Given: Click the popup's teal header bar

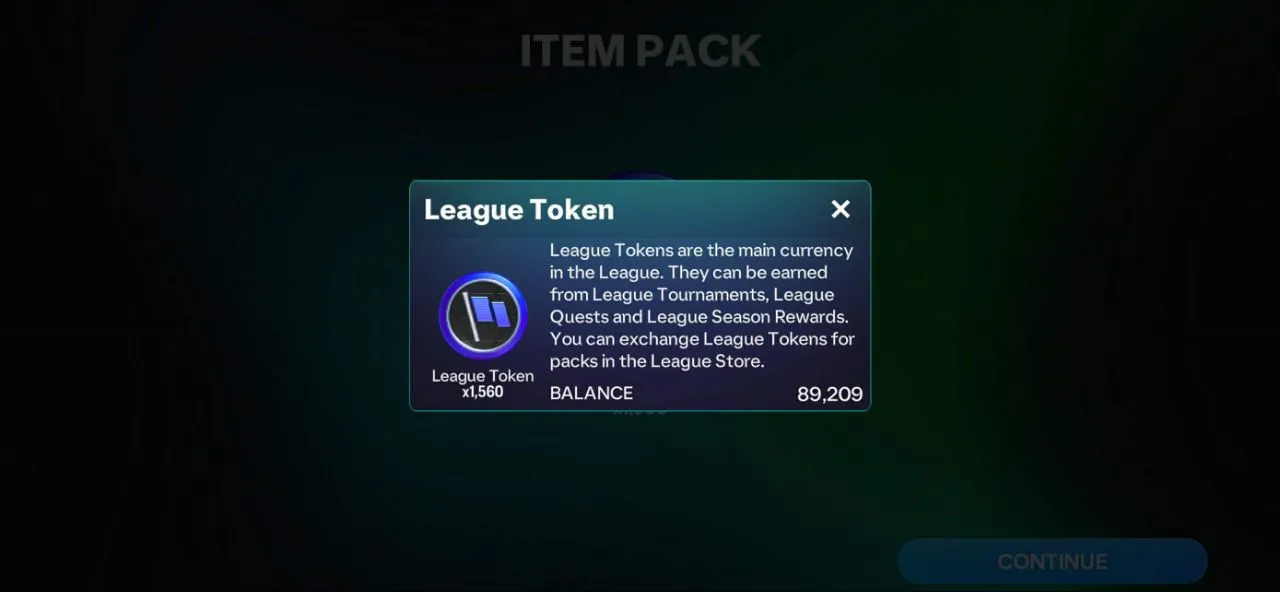Looking at the screenshot, I should coord(640,209).
